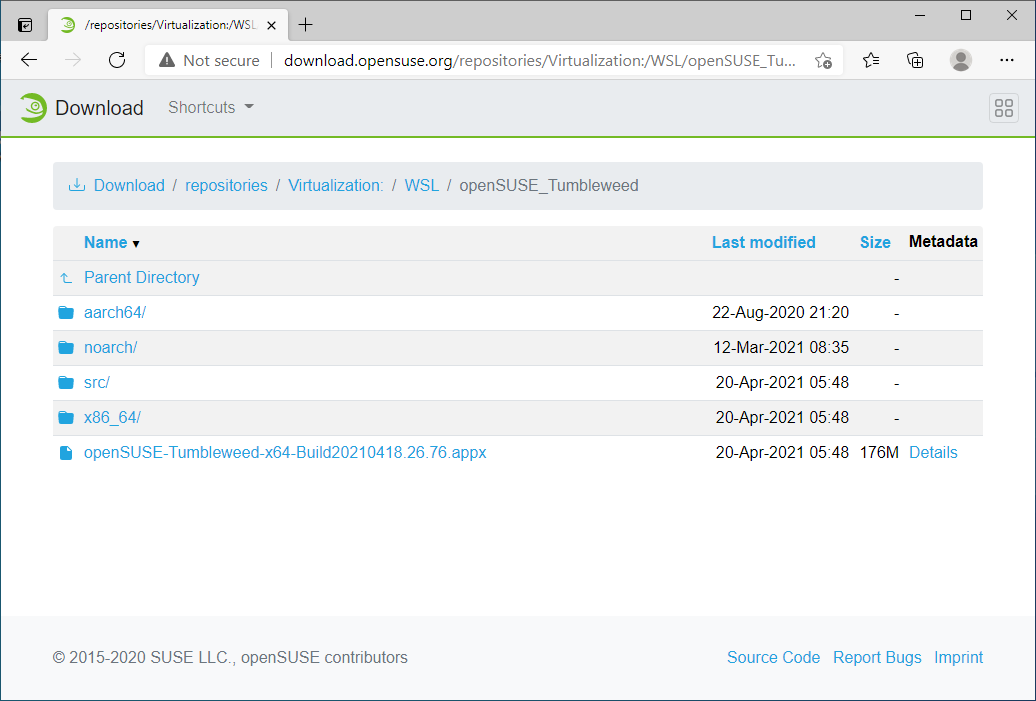Screen dimensions: 1036x701
Task: Open Report Bugs footer link
Action: [877, 657]
